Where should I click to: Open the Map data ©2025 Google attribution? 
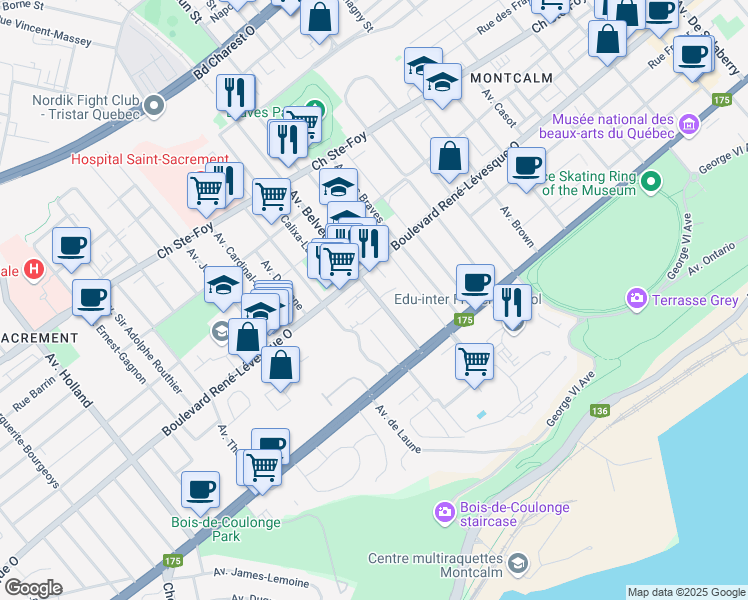686,592
